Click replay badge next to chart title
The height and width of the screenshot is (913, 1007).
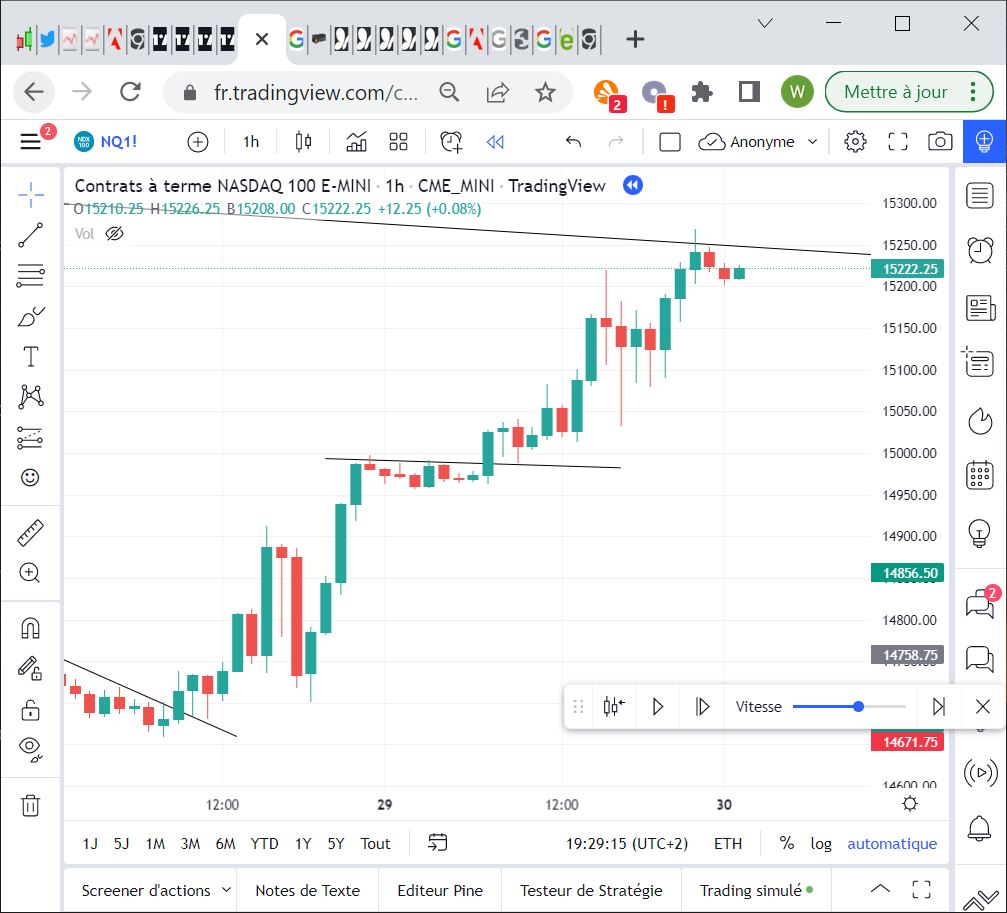(x=633, y=186)
